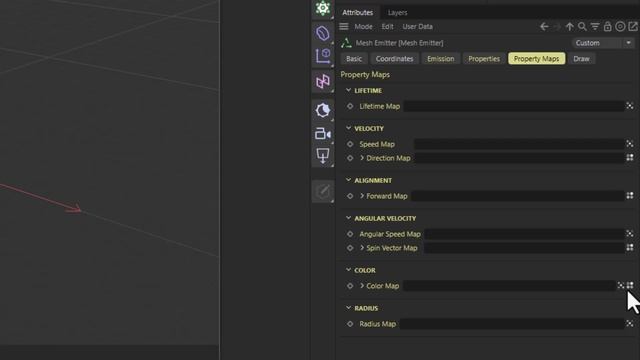Expand the Color Map sub-options
Viewport: 640px width, 360px height.
(362, 286)
